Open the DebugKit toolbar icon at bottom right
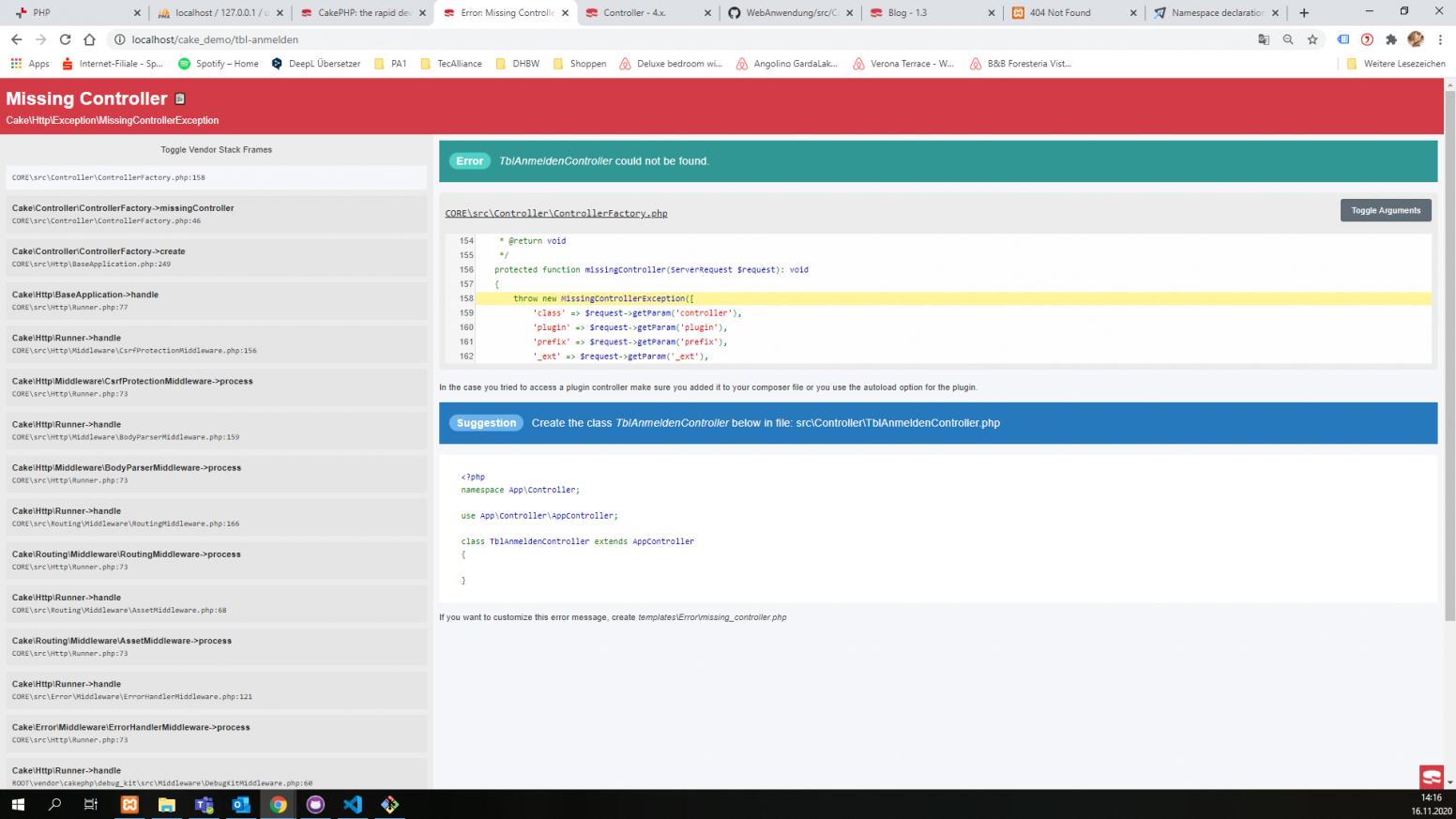The width and height of the screenshot is (1456, 819). point(1431,776)
